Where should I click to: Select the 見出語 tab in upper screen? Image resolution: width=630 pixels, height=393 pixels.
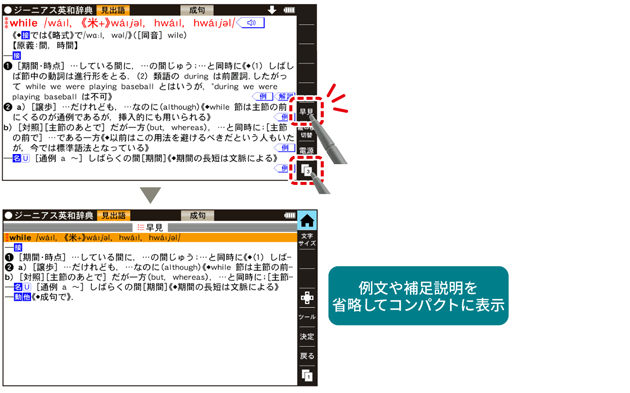pyautogui.click(x=113, y=10)
